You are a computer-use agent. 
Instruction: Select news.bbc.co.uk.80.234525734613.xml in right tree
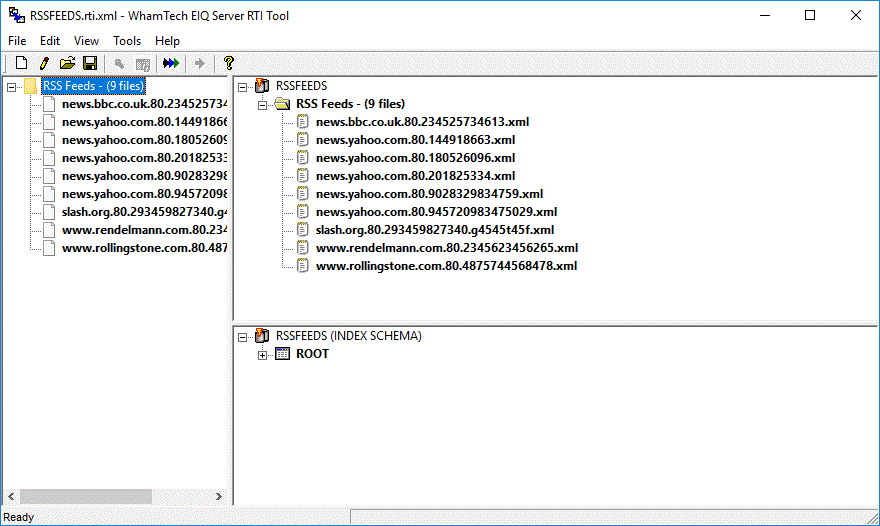tap(422, 121)
